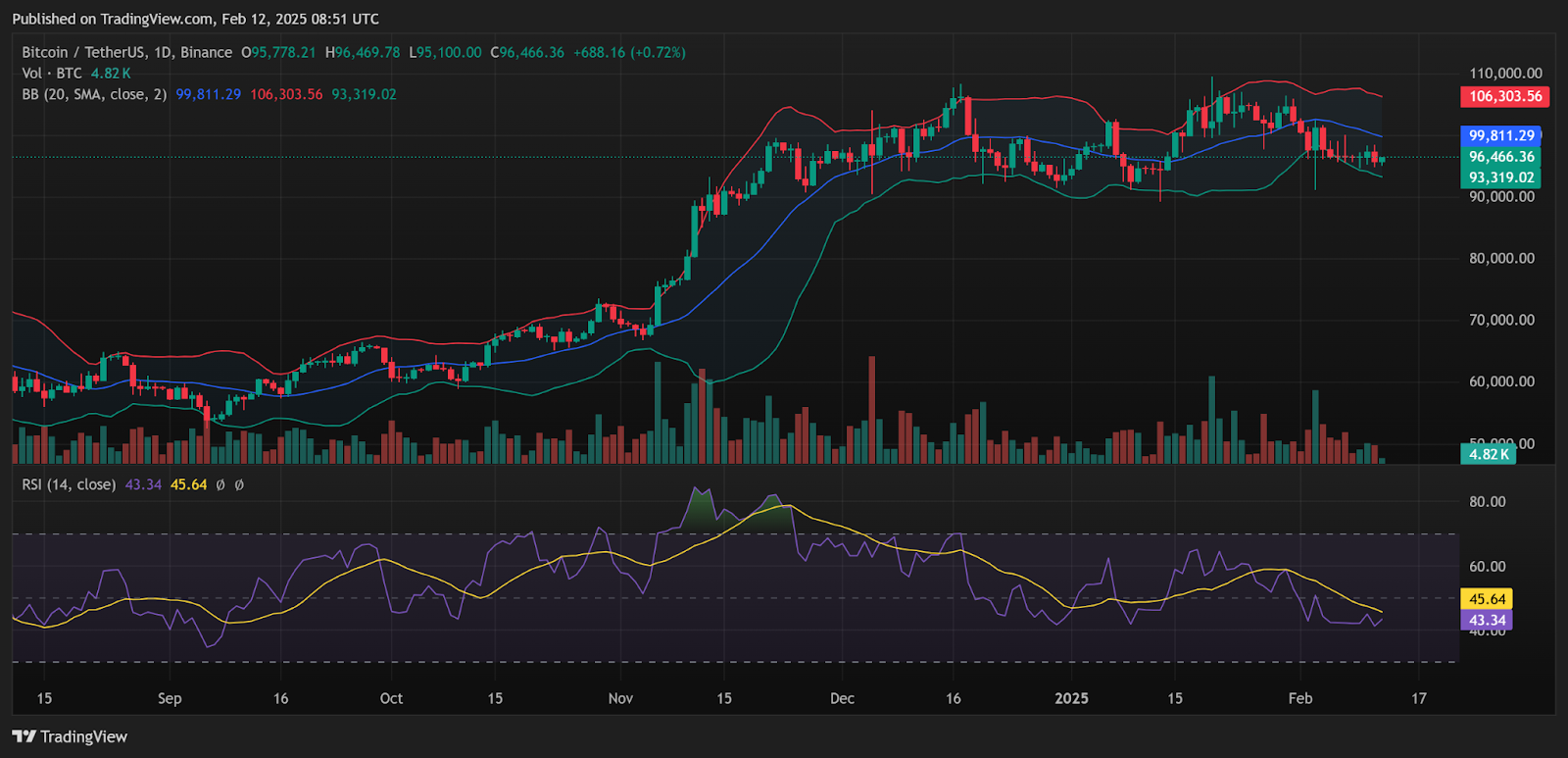Select the yellow 45.64 RSI average tag

[1487, 598]
